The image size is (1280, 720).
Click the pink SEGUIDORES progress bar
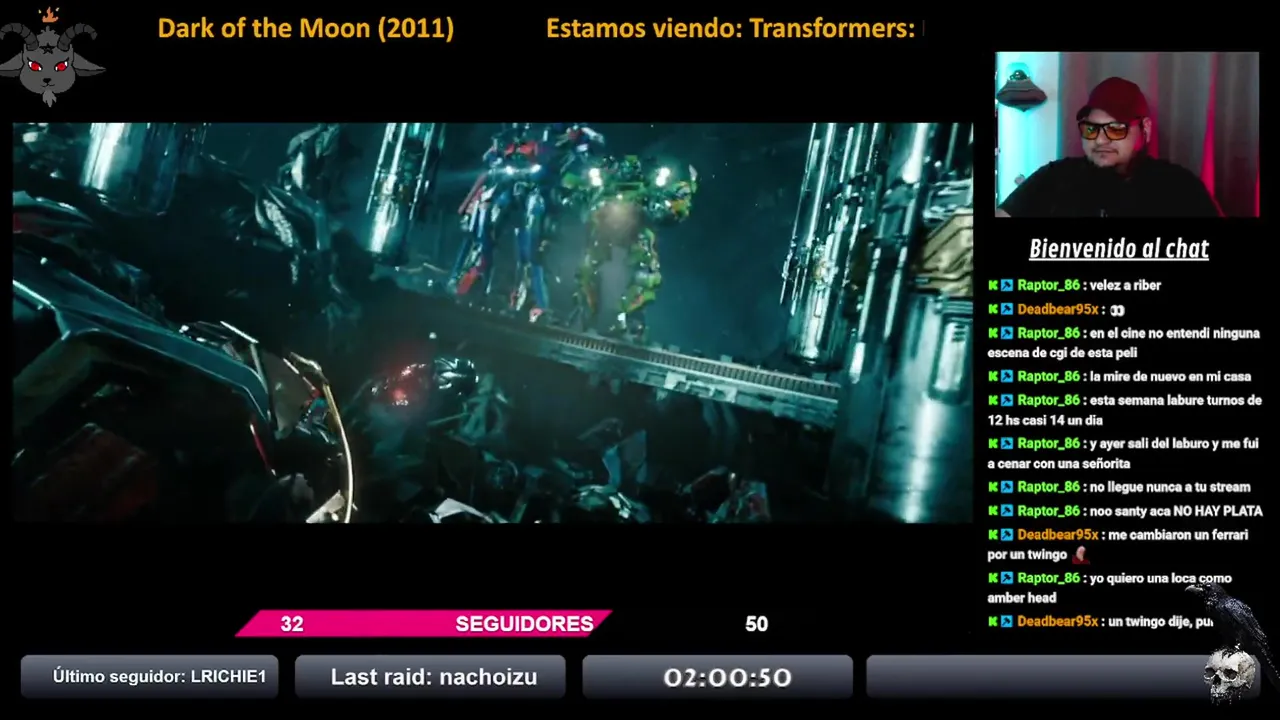pos(424,624)
